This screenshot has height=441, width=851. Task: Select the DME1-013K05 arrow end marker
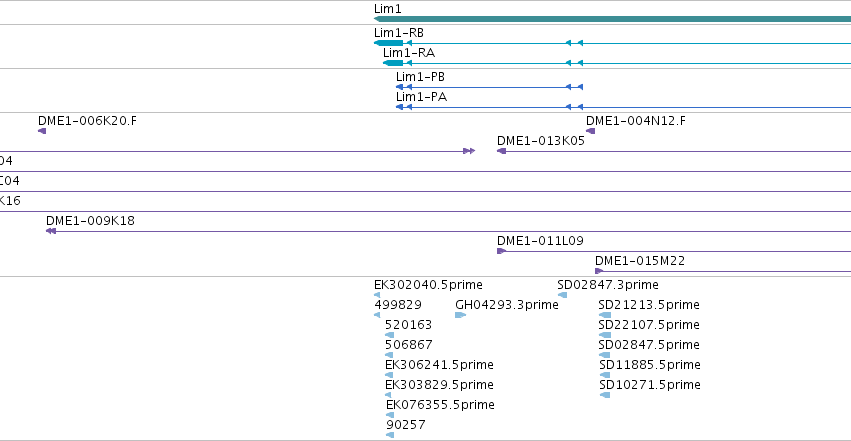(x=501, y=151)
